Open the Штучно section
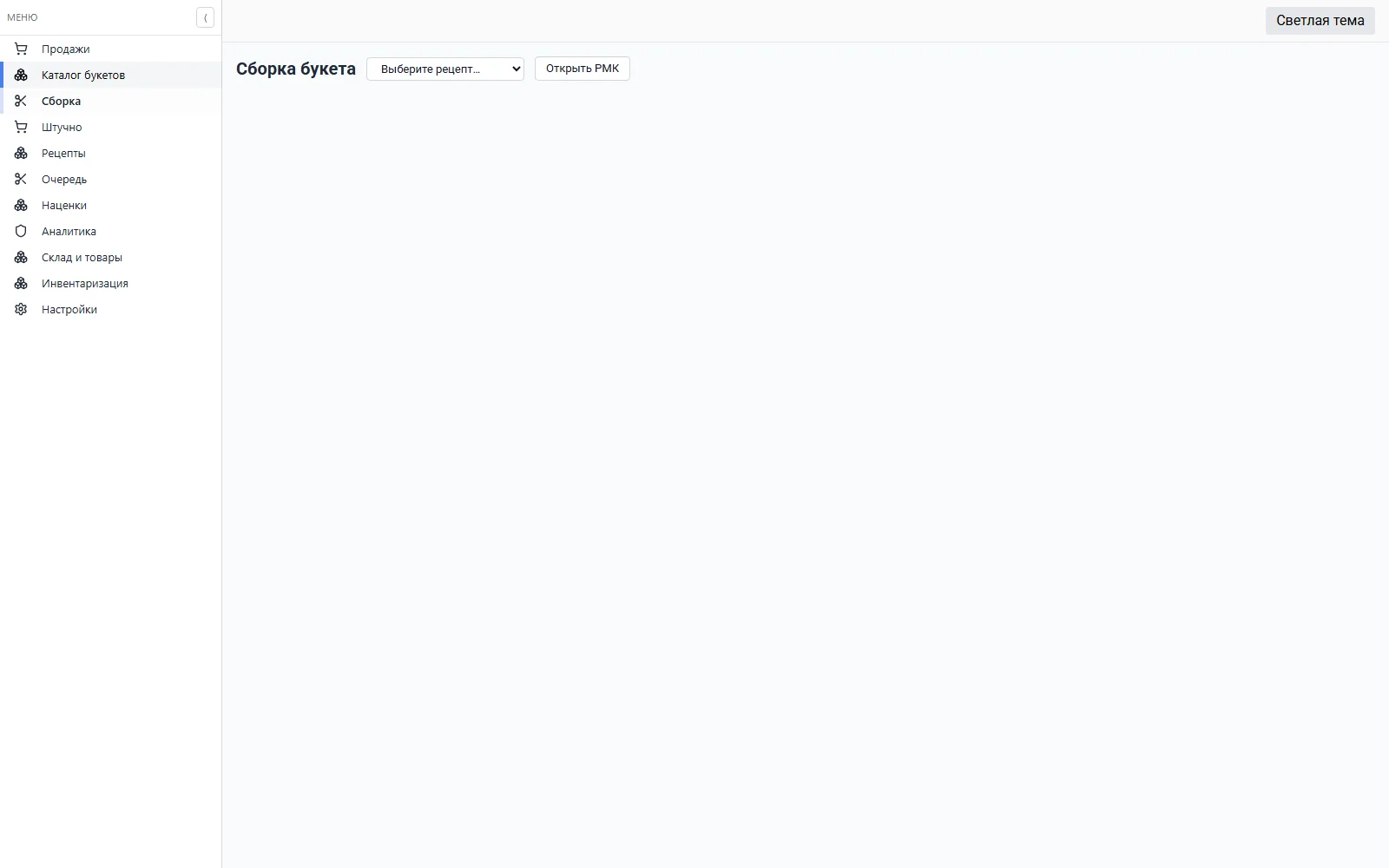The width and height of the screenshot is (1389, 868). [x=111, y=127]
